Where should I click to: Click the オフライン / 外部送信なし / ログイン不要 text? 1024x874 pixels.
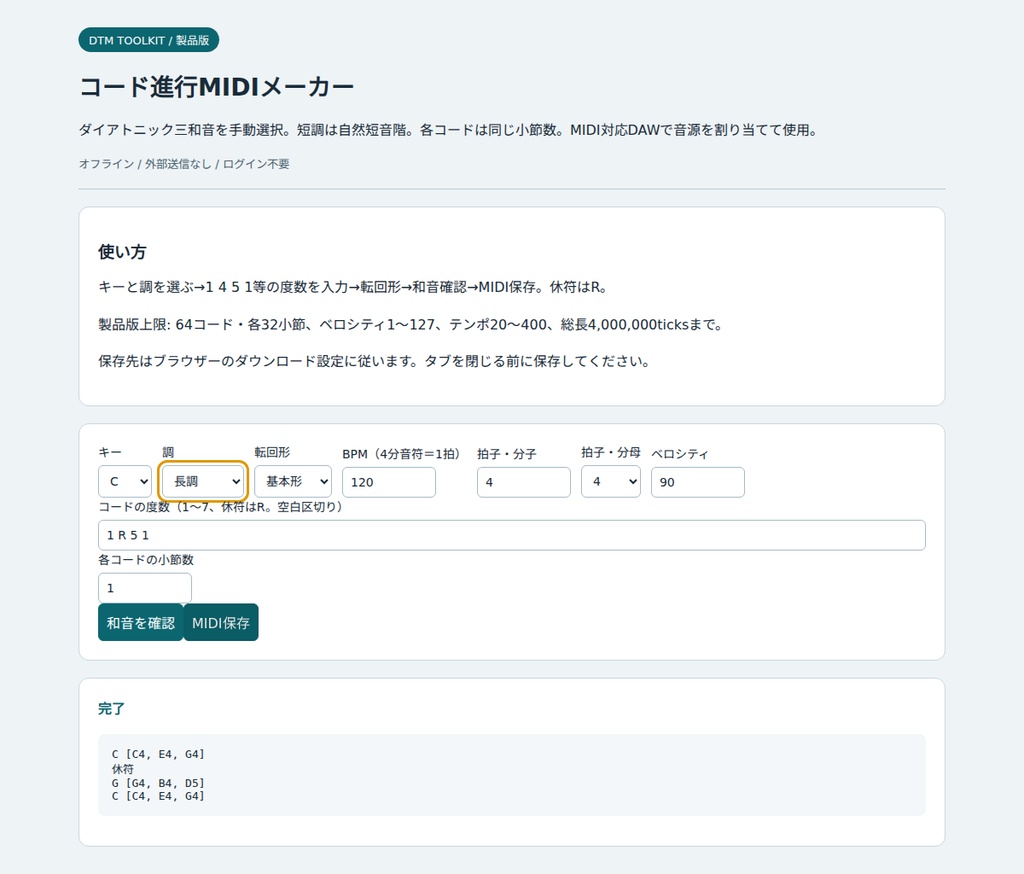(x=184, y=164)
